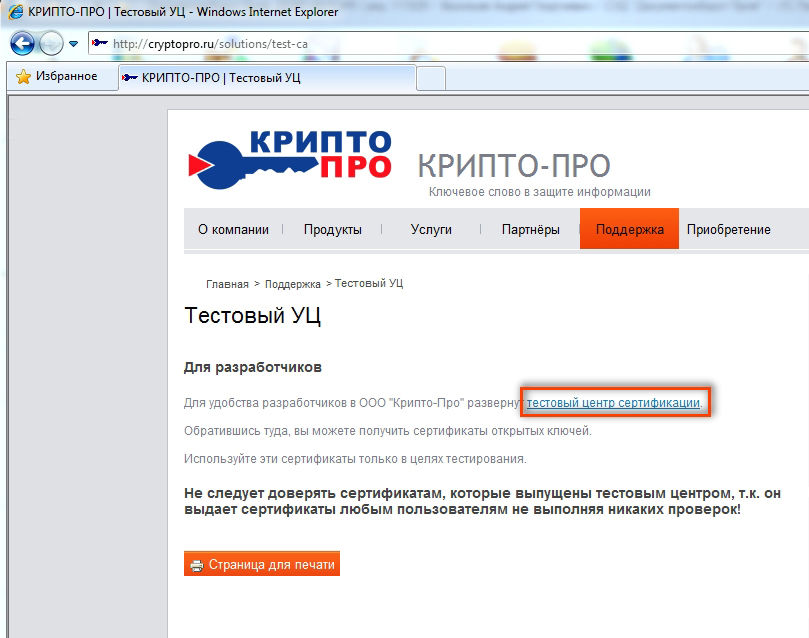Open the Услуги menu item
The width and height of the screenshot is (809, 638).
tap(431, 230)
